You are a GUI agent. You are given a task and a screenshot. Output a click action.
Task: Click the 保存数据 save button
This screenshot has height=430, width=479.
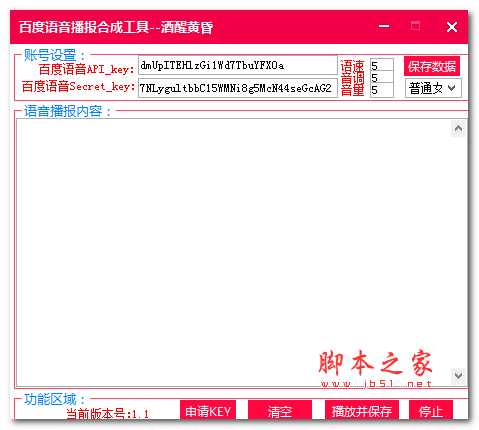point(432,66)
